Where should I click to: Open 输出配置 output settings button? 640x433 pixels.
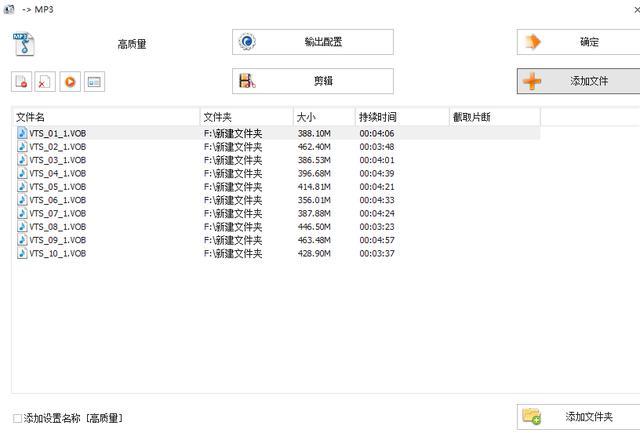[313, 42]
